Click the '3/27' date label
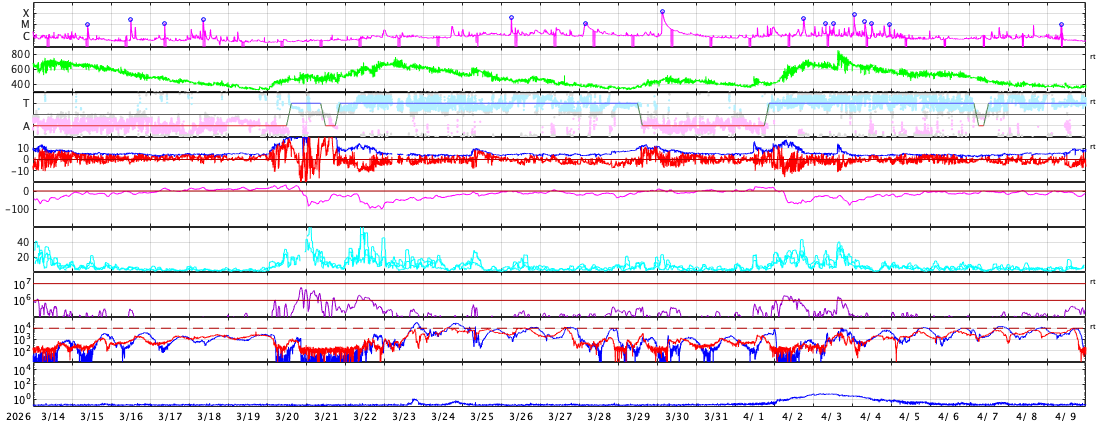 560,416
